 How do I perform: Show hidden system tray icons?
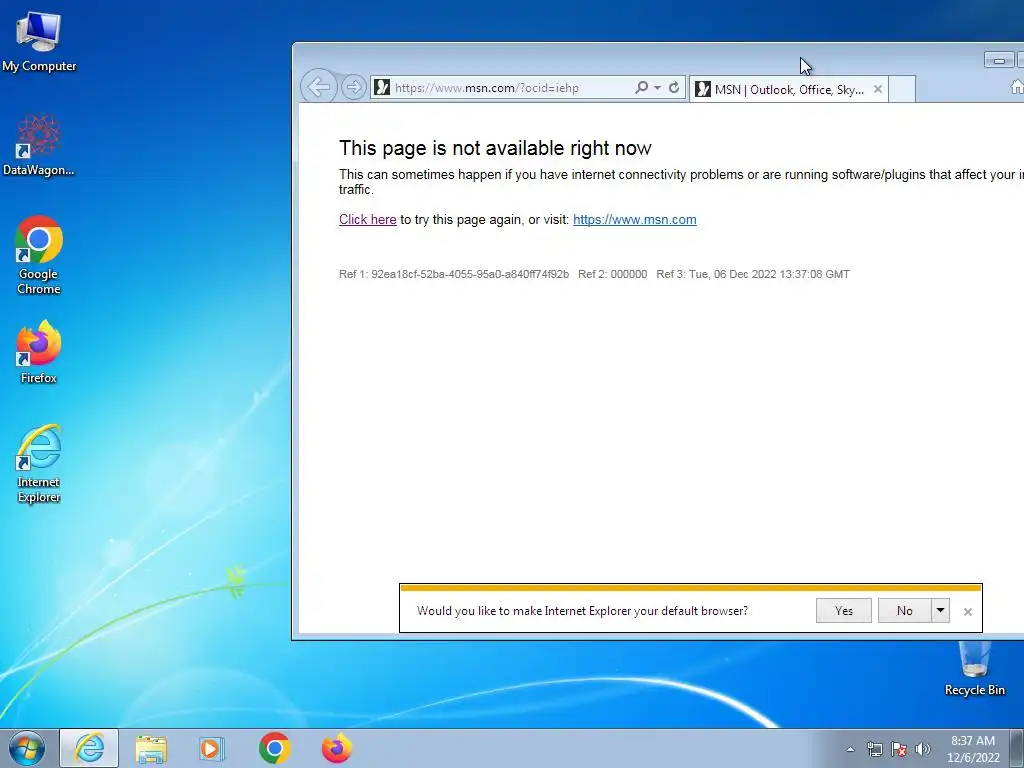[850, 749]
